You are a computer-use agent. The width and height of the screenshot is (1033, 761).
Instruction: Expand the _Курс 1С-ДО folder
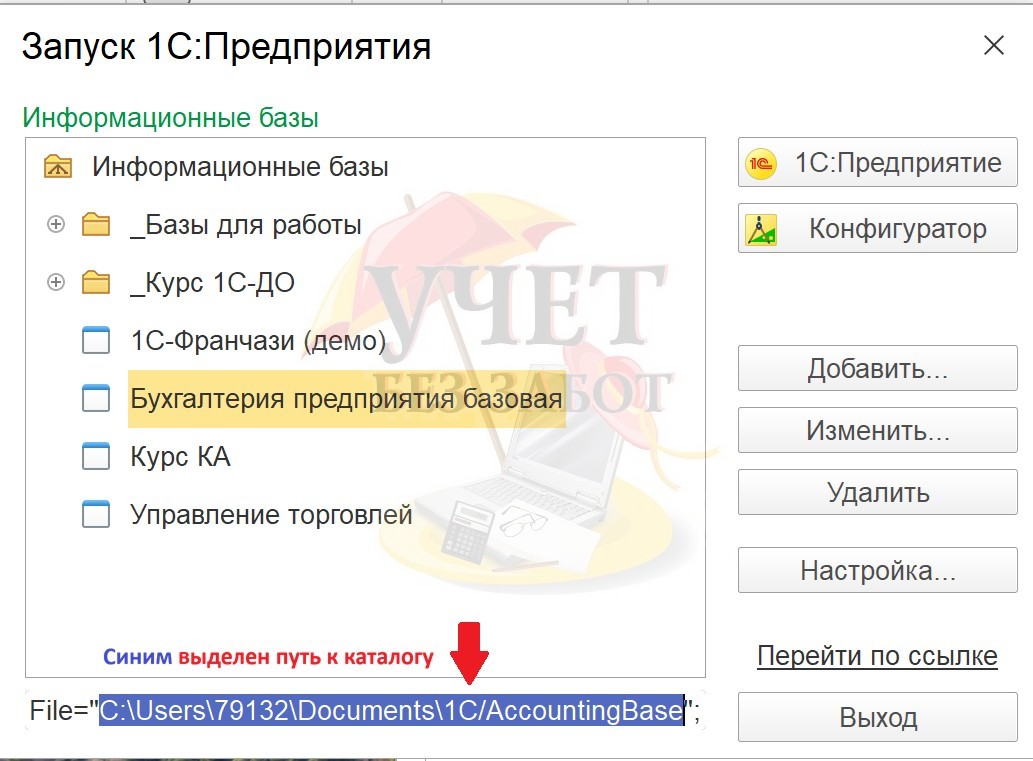pos(56,283)
